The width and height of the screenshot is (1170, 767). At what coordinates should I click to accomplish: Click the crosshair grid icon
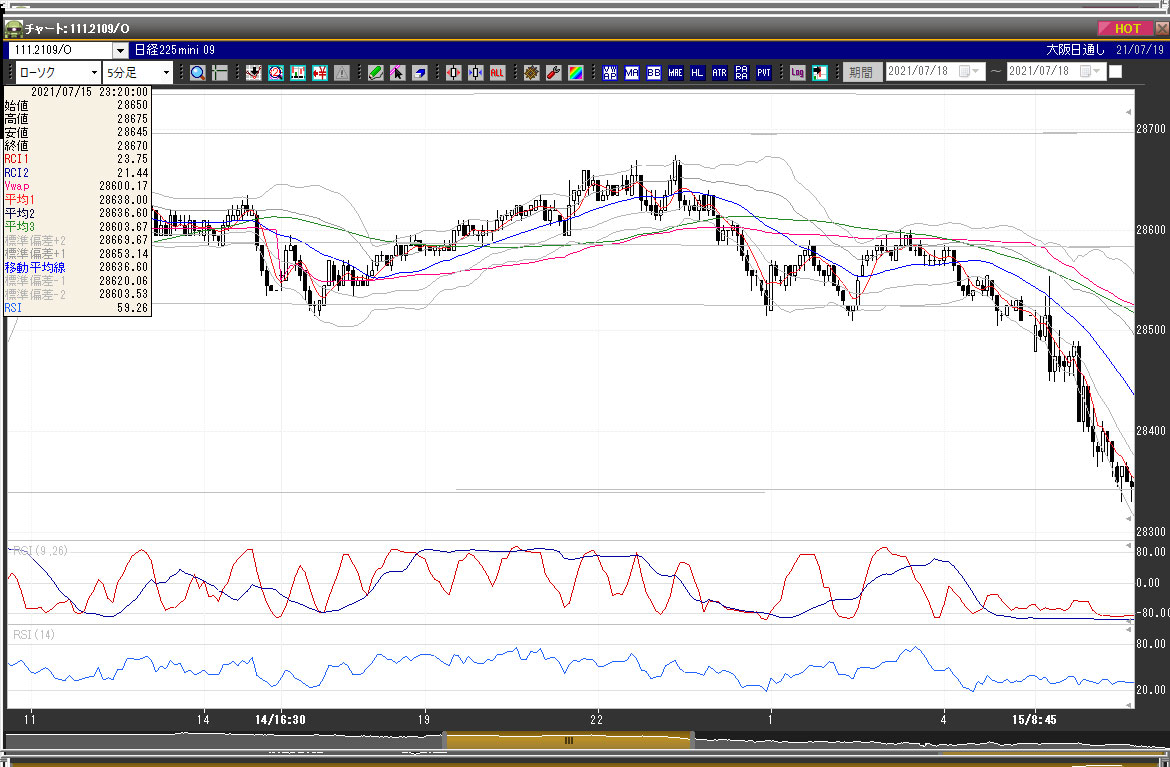pos(220,72)
